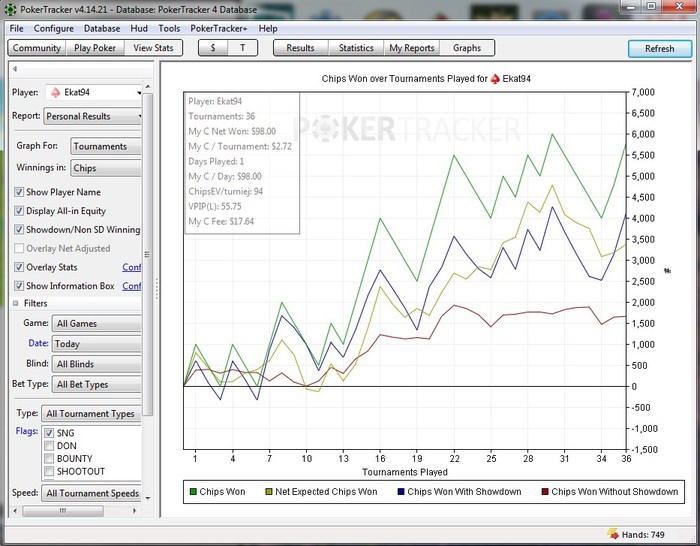Open the Type All Tournament Types dropdown

(x=92, y=414)
